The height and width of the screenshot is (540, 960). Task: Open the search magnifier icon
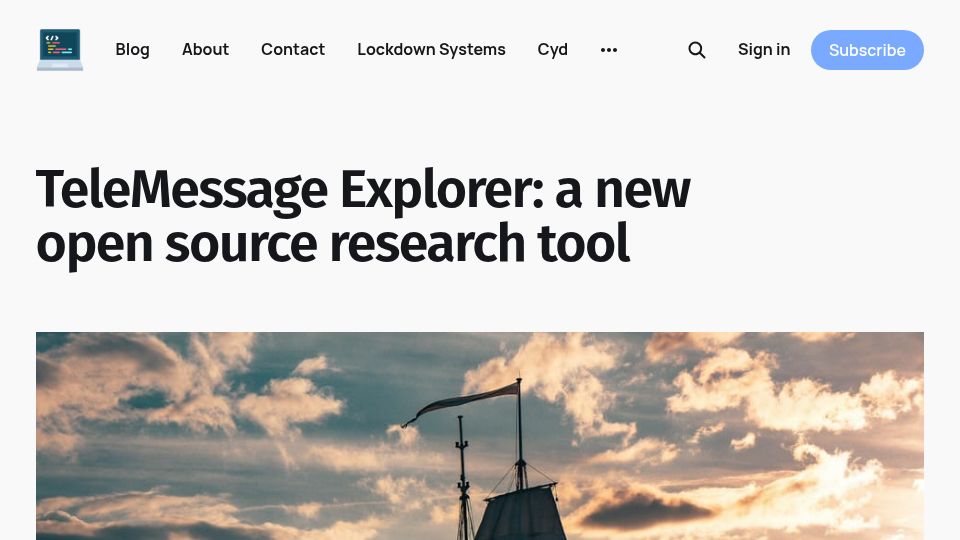(697, 50)
